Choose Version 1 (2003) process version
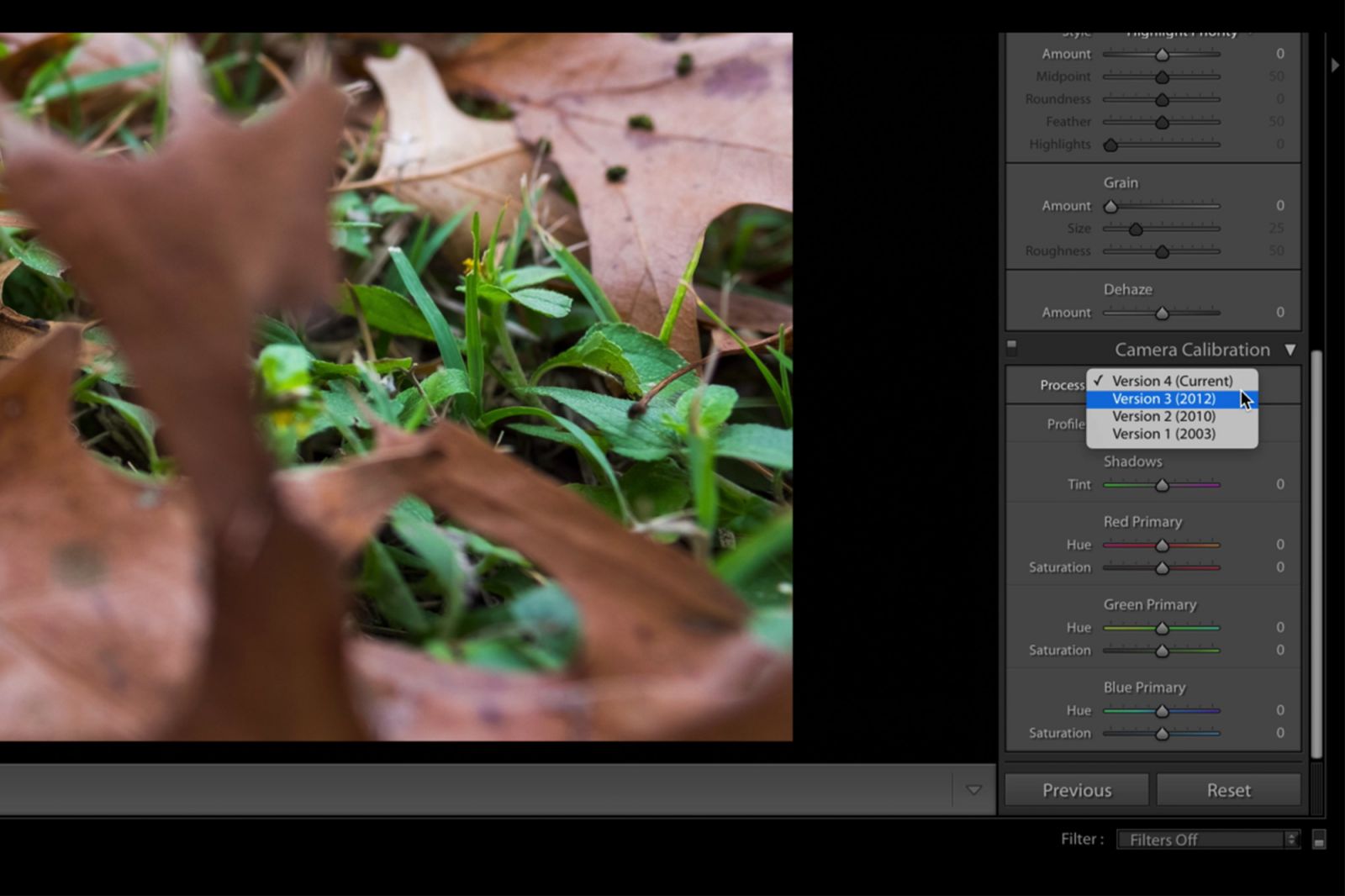The width and height of the screenshot is (1345, 896). [x=1163, y=434]
